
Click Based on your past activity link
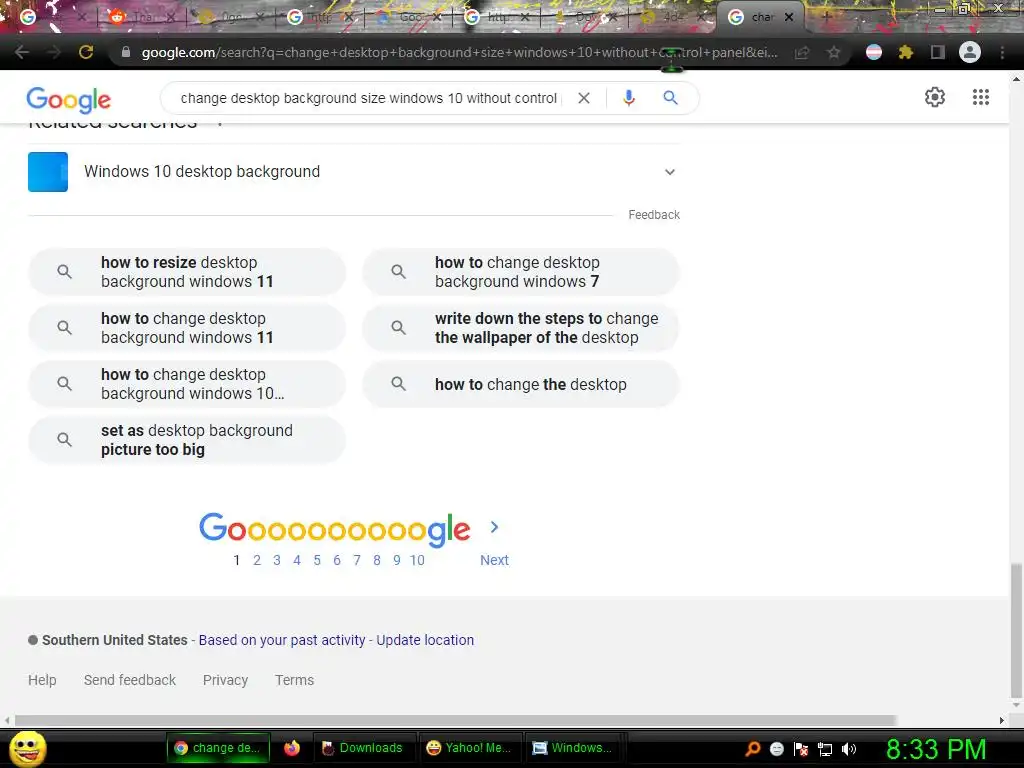pyautogui.click(x=282, y=640)
